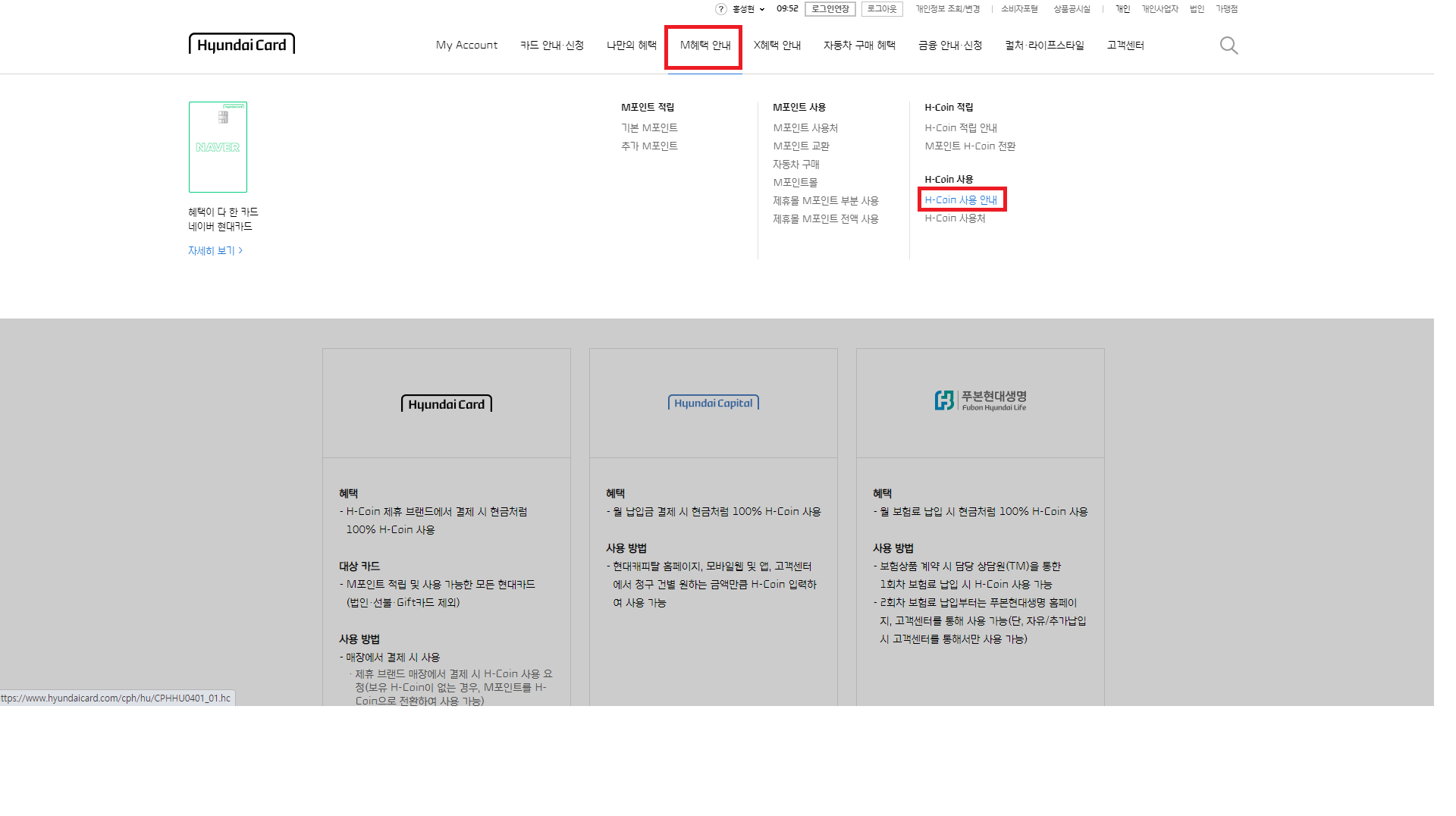Open M혜택 안내 menu
This screenshot has width=1456, height=816.
[x=705, y=46]
